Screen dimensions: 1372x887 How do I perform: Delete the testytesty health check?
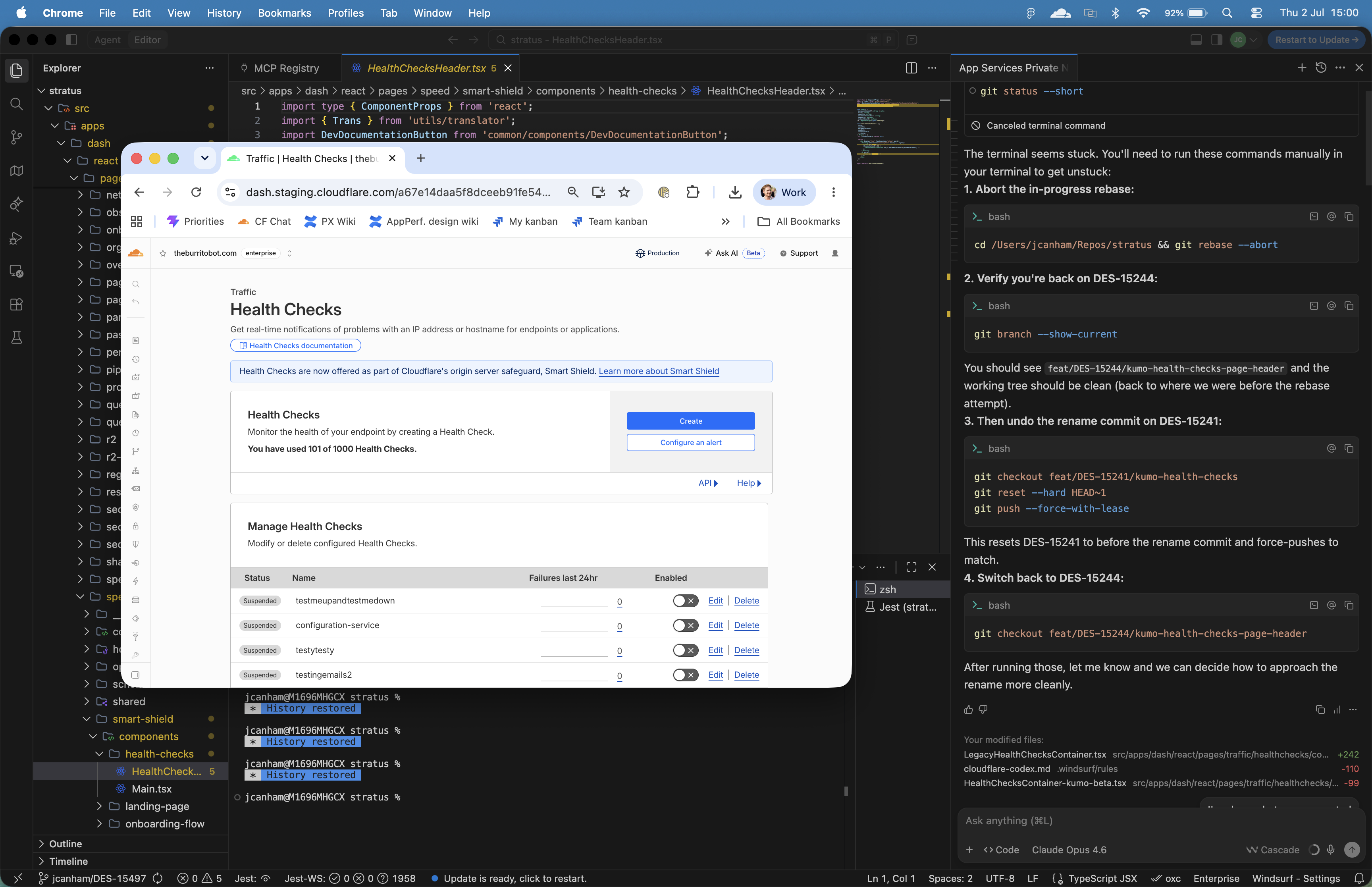tap(746, 650)
